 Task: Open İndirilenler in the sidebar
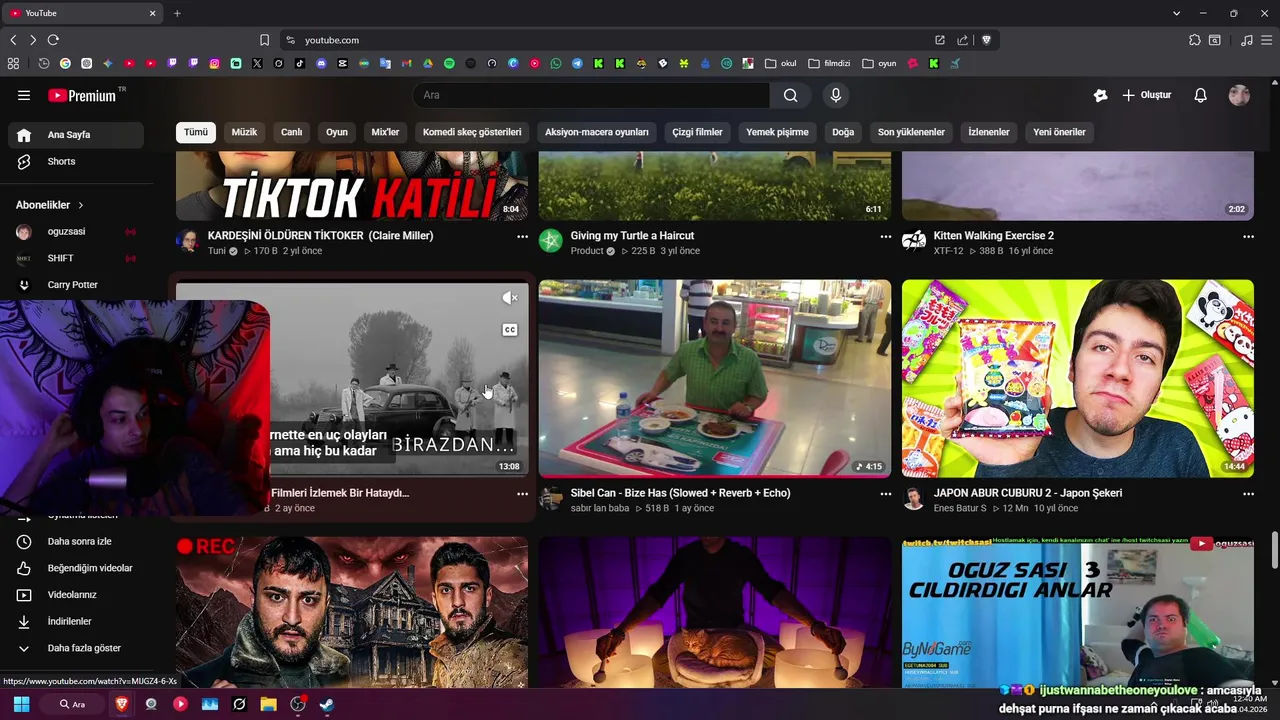click(76, 621)
